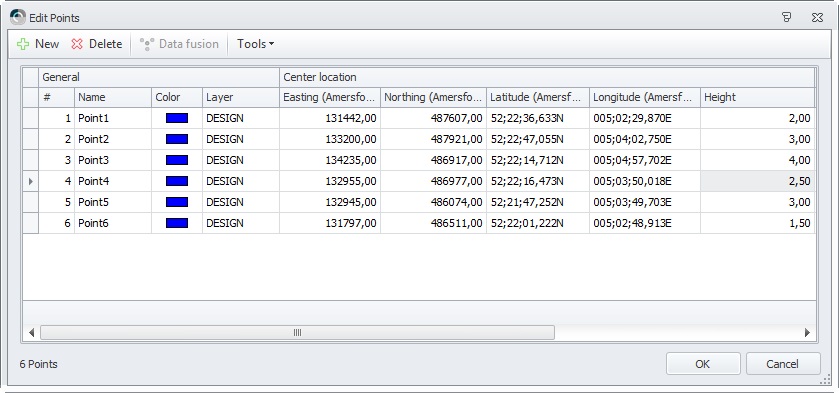This screenshot has height=393, width=839.
Task: Confirm changes with the OK button
Action: (x=703, y=364)
